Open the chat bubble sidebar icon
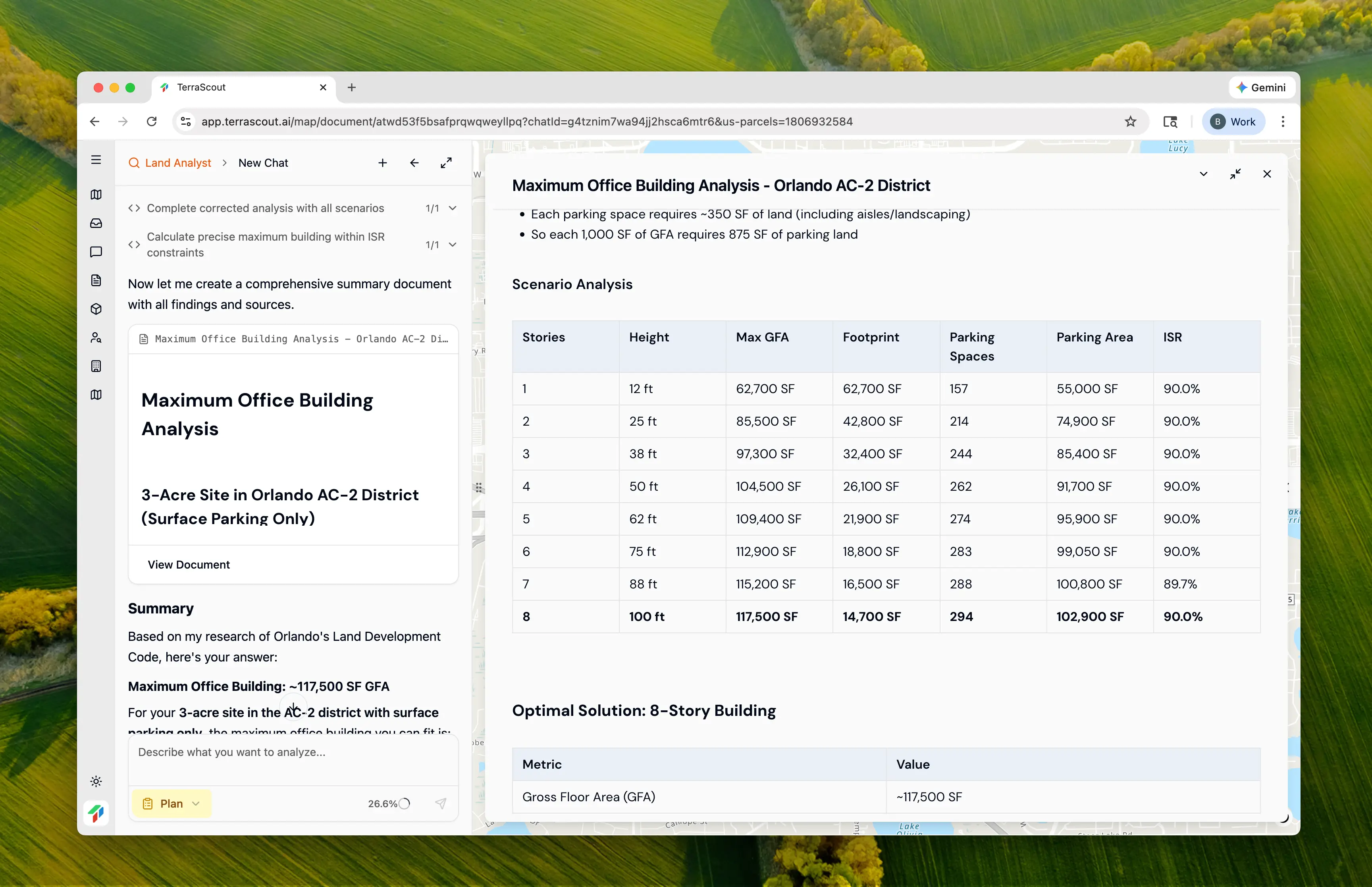 (96, 252)
